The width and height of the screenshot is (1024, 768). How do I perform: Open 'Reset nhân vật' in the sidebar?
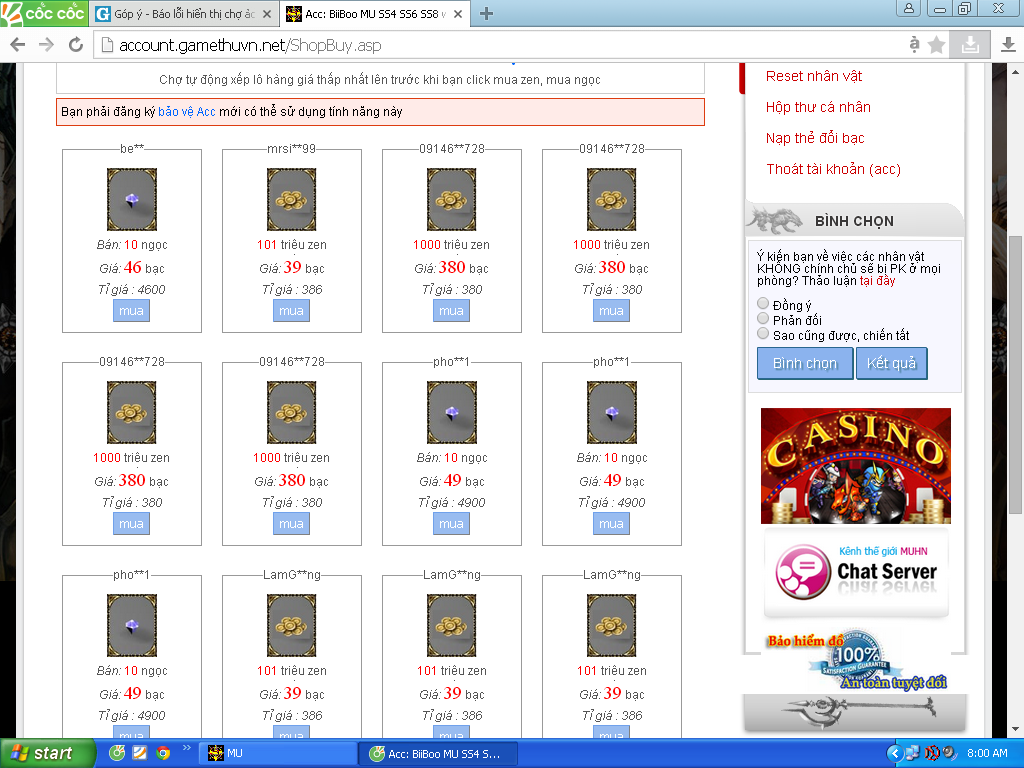click(x=814, y=76)
